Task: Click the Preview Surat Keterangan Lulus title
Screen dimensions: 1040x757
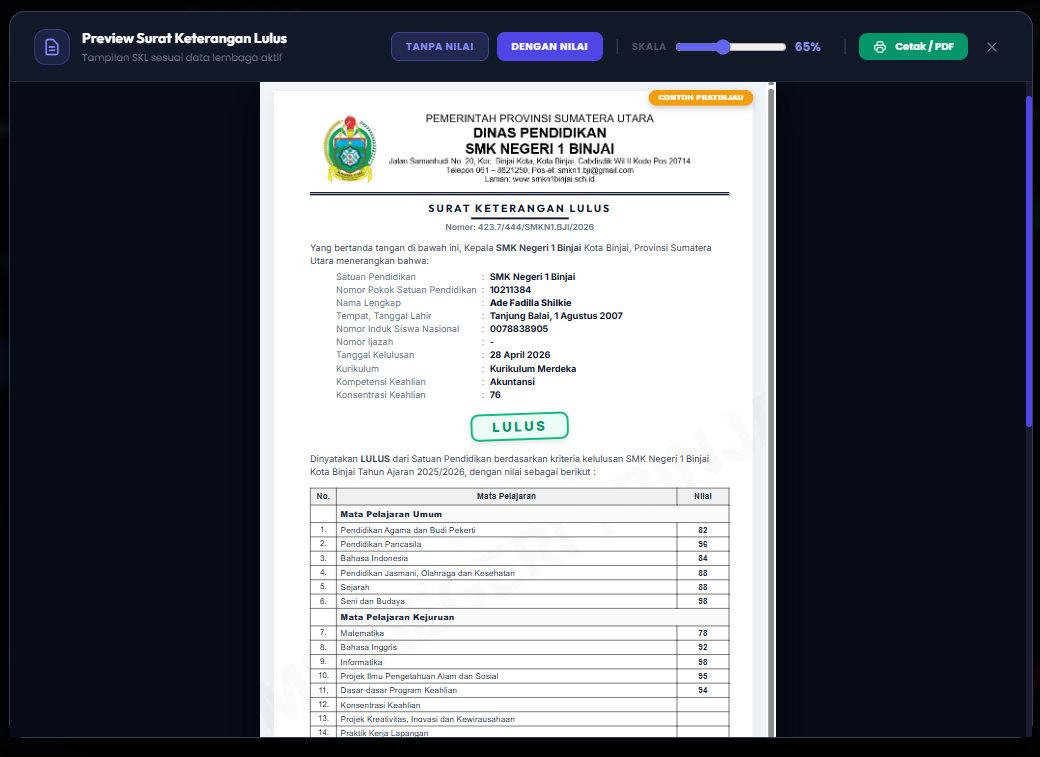Action: click(184, 38)
